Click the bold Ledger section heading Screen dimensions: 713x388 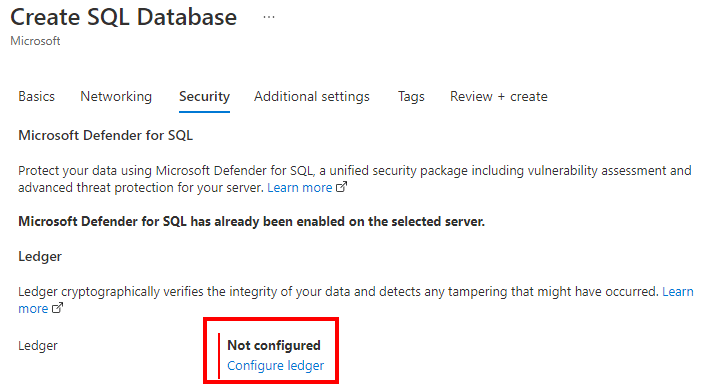click(x=40, y=257)
